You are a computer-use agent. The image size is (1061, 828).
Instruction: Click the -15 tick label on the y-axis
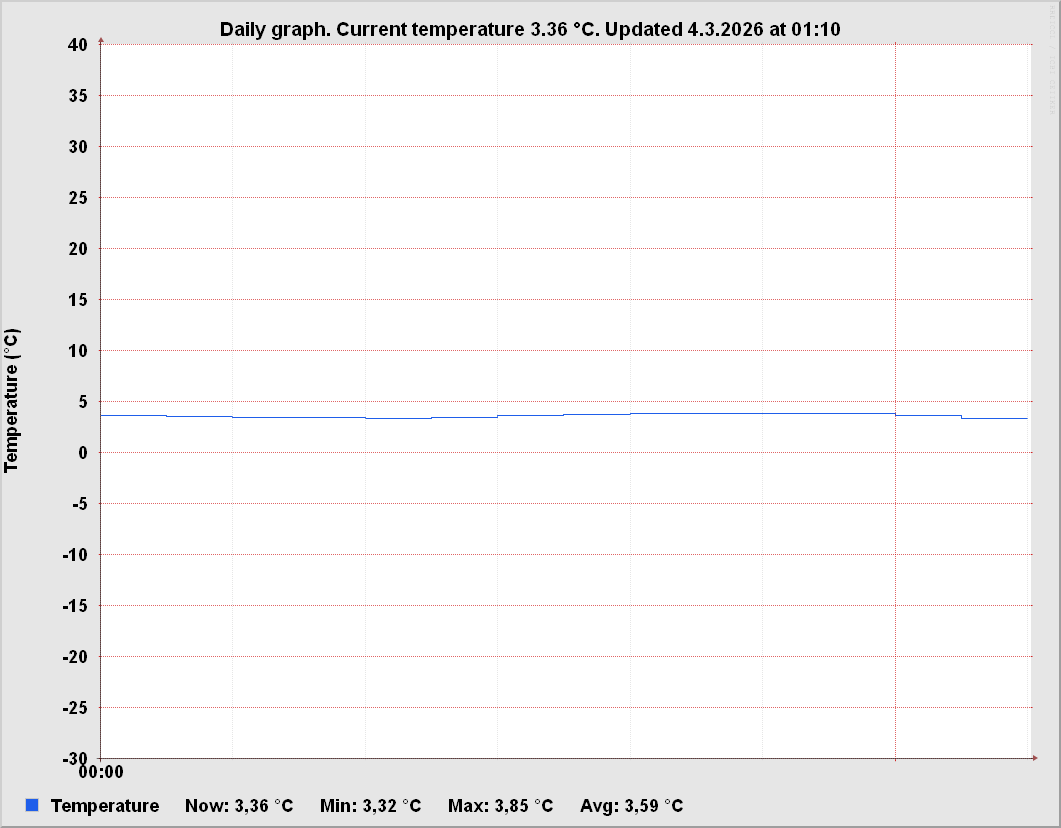76,605
